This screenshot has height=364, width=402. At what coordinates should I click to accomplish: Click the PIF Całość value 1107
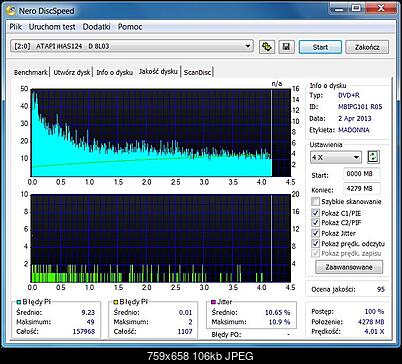[185, 331]
